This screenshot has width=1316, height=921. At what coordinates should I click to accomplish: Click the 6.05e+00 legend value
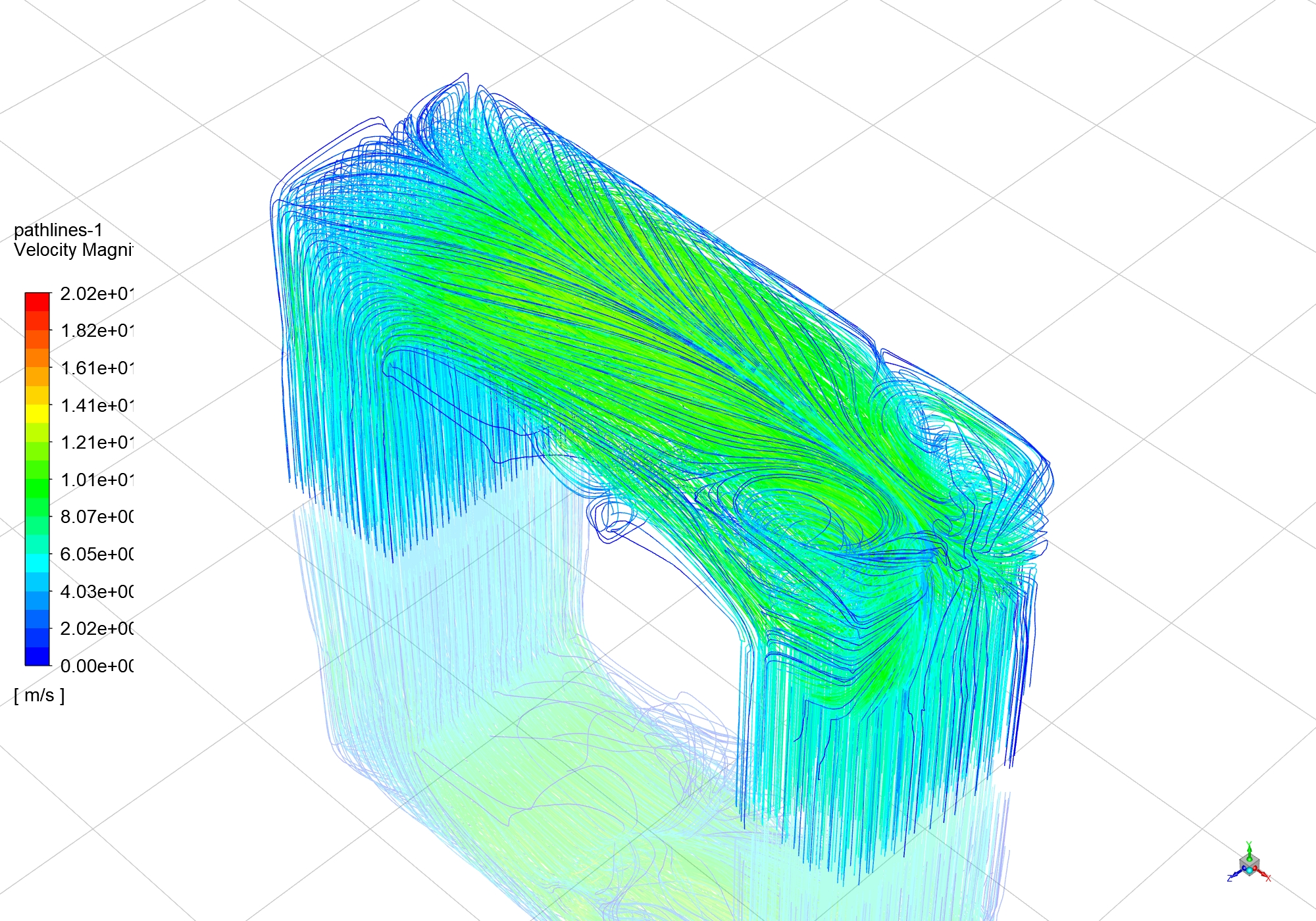pos(96,554)
